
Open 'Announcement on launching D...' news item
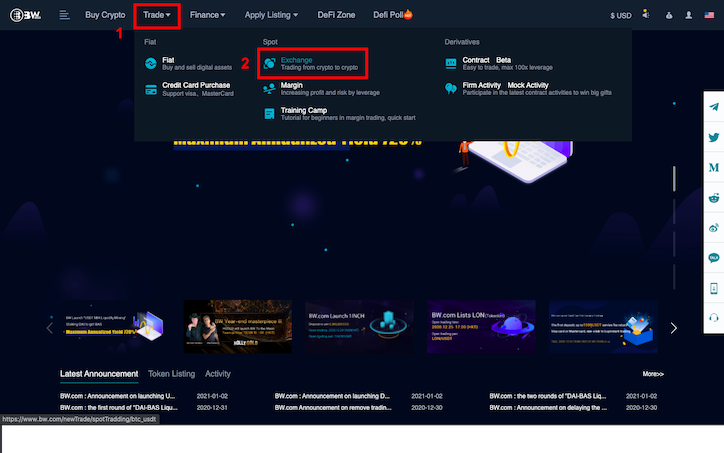[332, 396]
